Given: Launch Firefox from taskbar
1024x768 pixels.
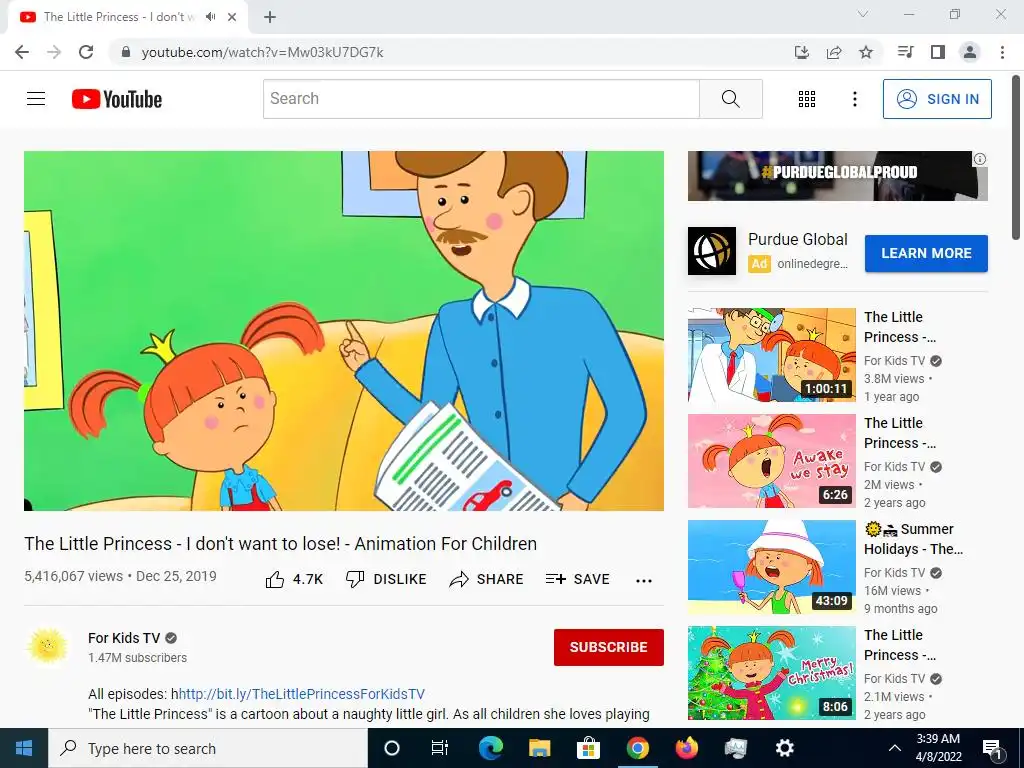Looking at the screenshot, I should 686,748.
